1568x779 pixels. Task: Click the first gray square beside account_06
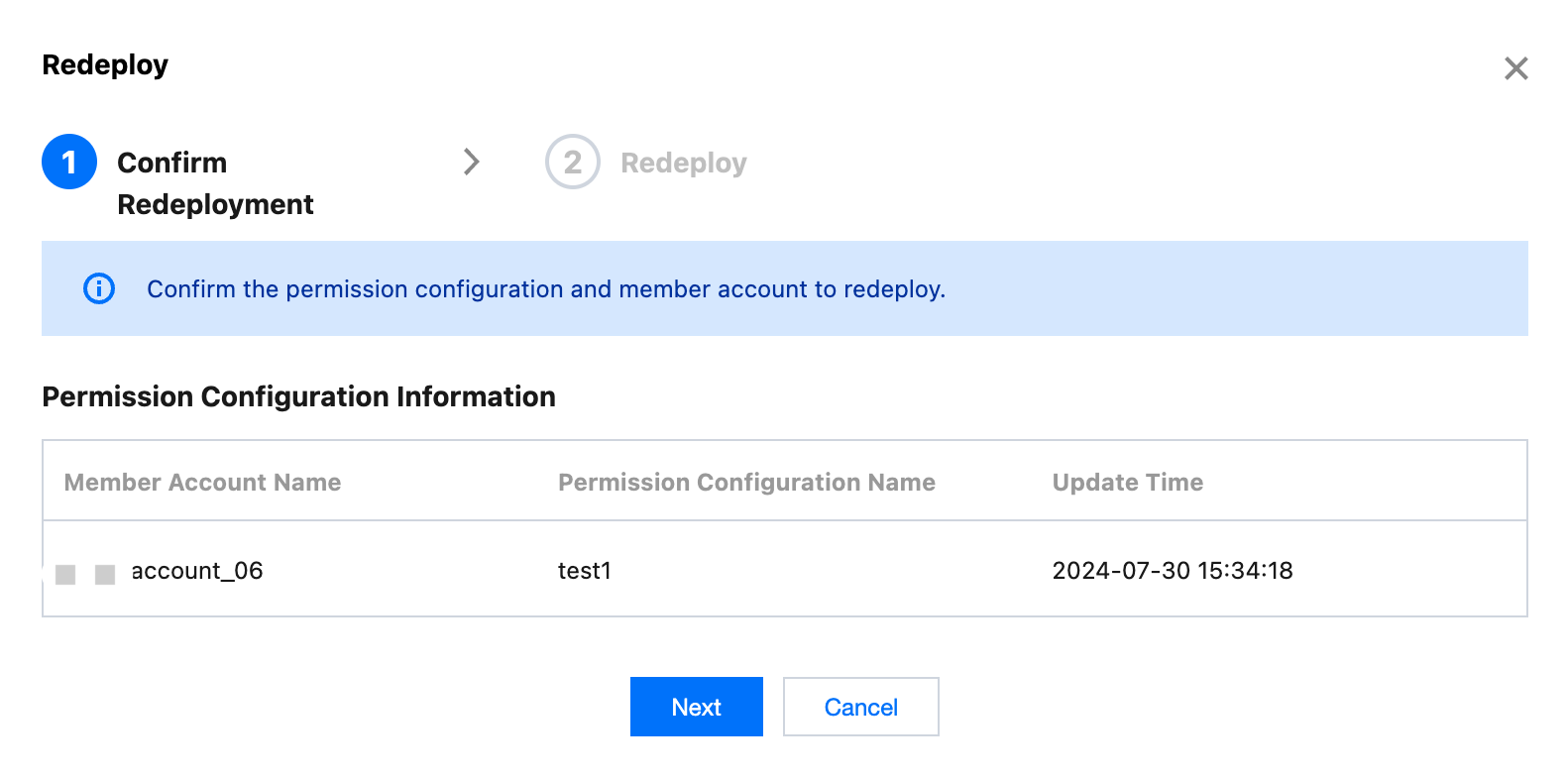coord(65,574)
